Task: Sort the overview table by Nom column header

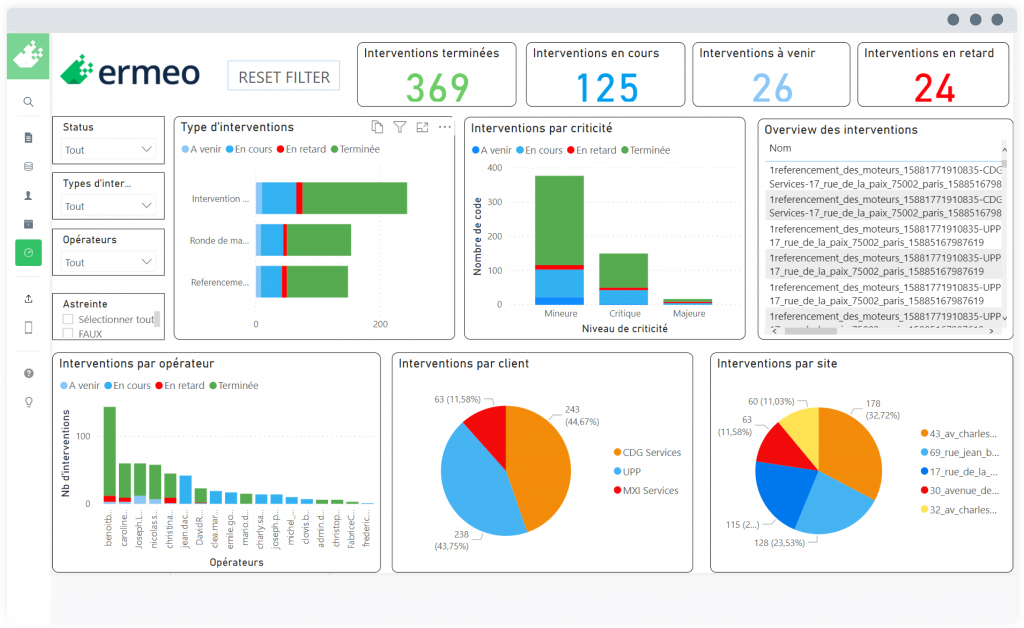Action: coord(780,147)
